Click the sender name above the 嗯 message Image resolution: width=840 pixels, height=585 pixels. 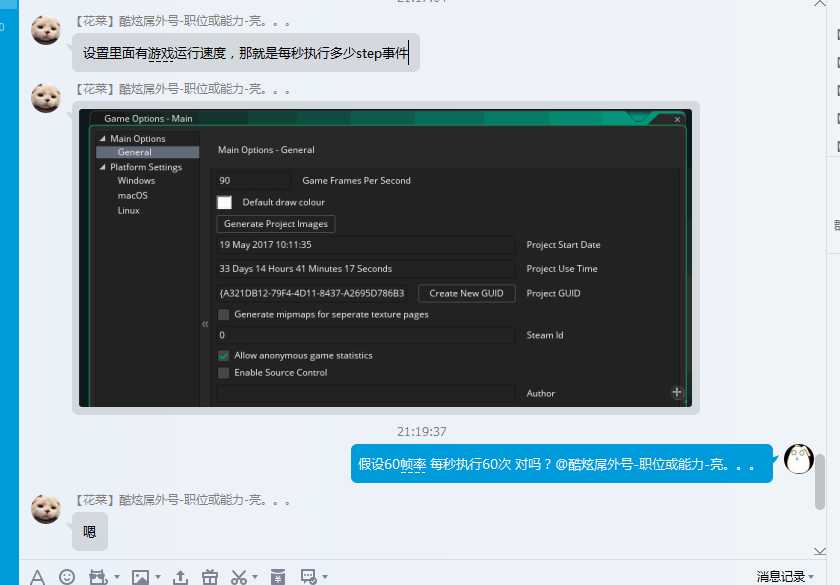(182, 500)
